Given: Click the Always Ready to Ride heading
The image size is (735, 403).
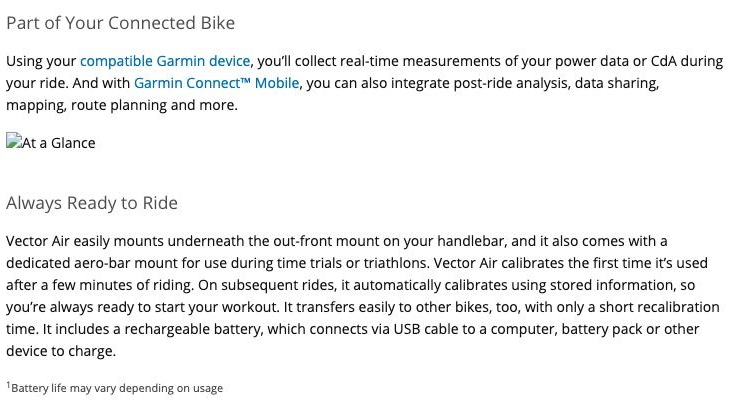Looking at the screenshot, I should [x=92, y=203].
